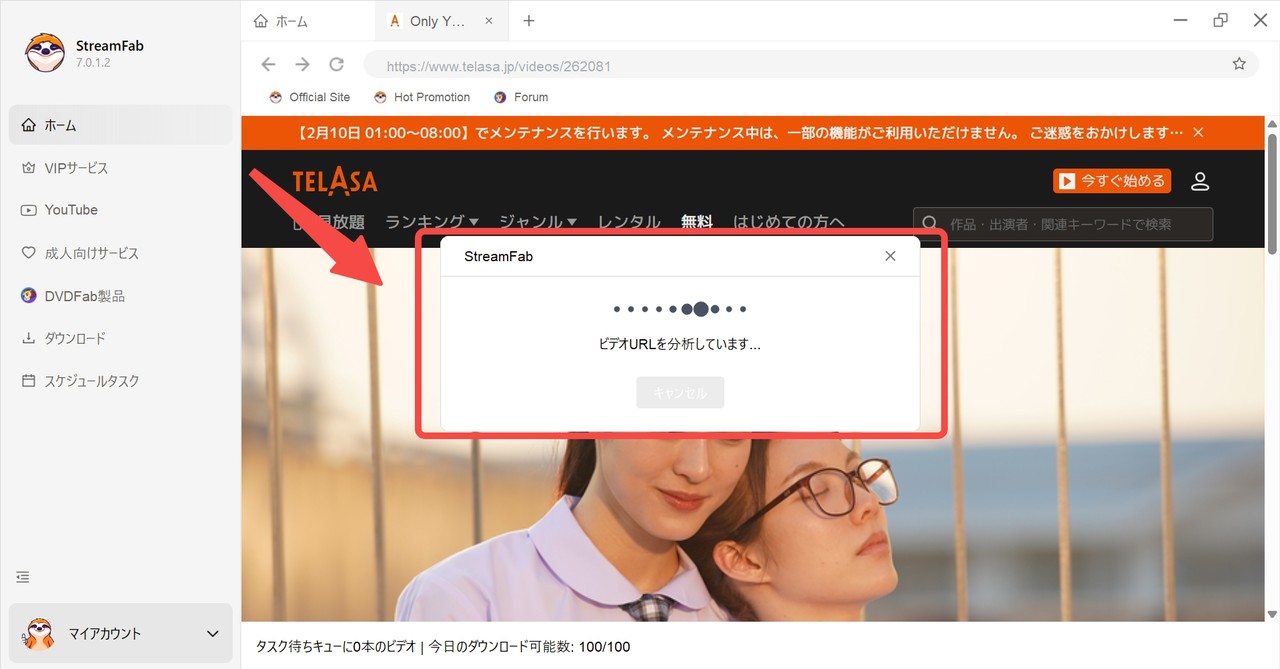Select ホーム in the sidebar

click(58, 124)
